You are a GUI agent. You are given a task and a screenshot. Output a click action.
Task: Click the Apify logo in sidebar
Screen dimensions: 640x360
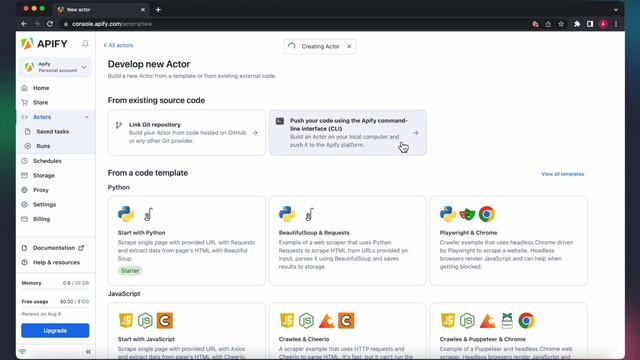(44, 44)
